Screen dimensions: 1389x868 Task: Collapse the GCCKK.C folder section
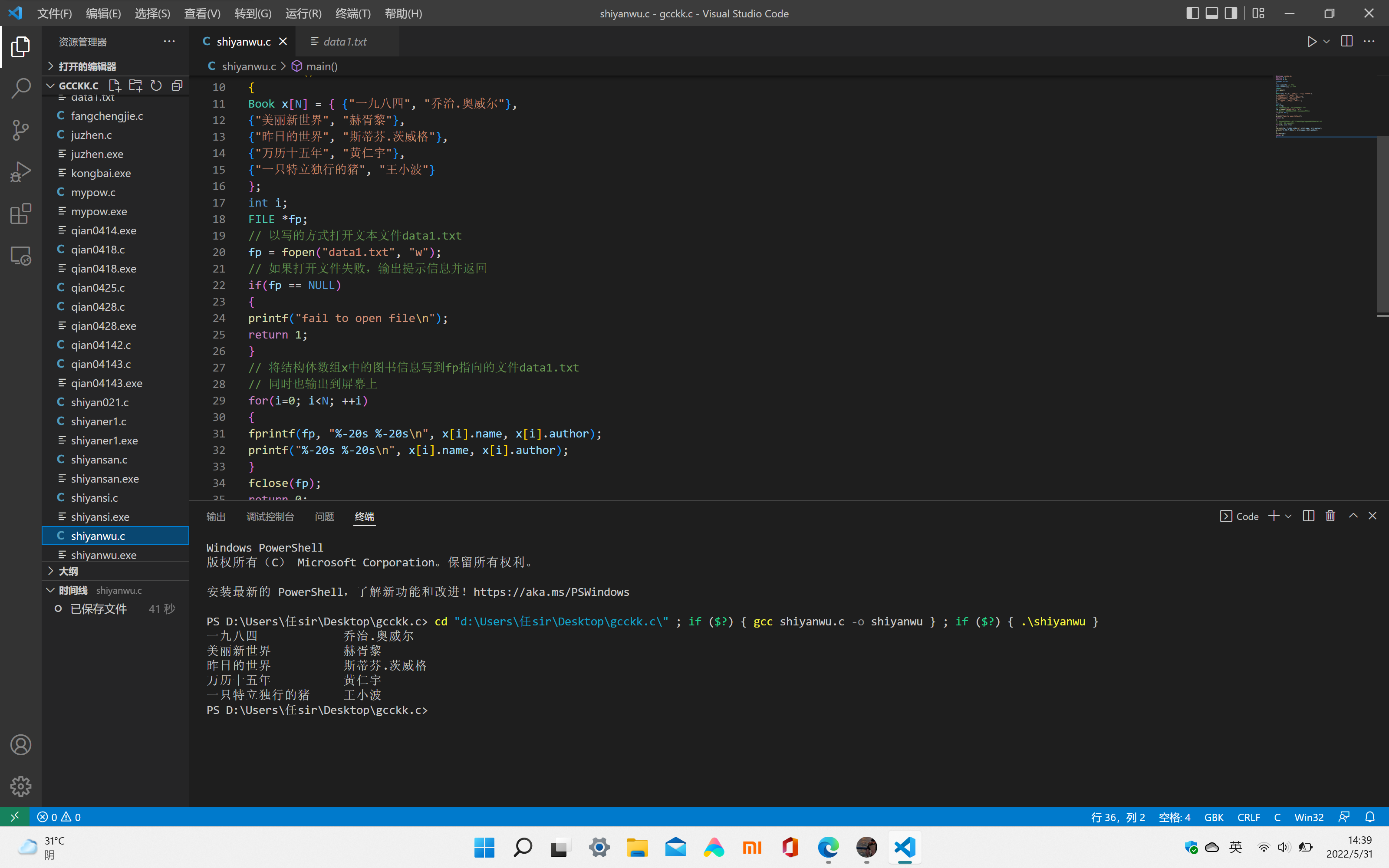click(50, 85)
